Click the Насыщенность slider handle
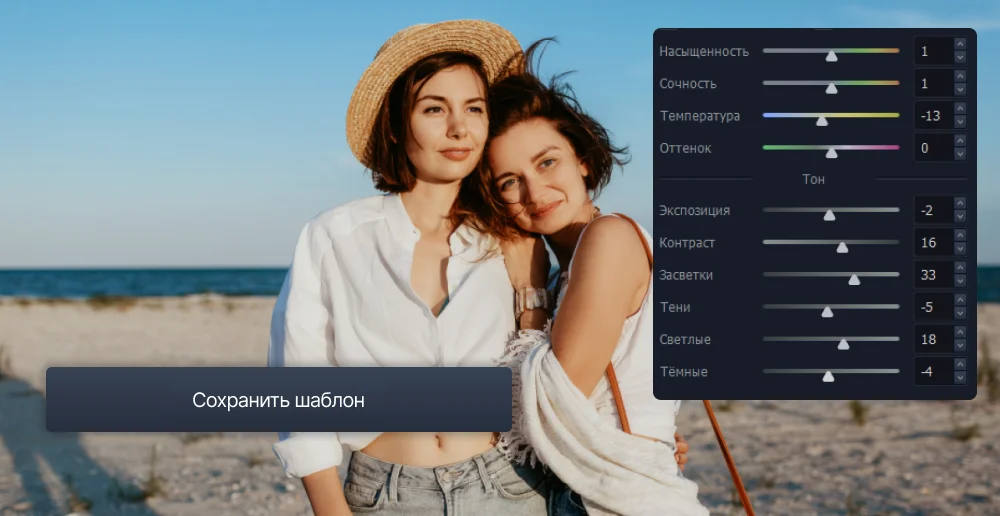Viewport: 1000px width, 516px height. (831, 56)
